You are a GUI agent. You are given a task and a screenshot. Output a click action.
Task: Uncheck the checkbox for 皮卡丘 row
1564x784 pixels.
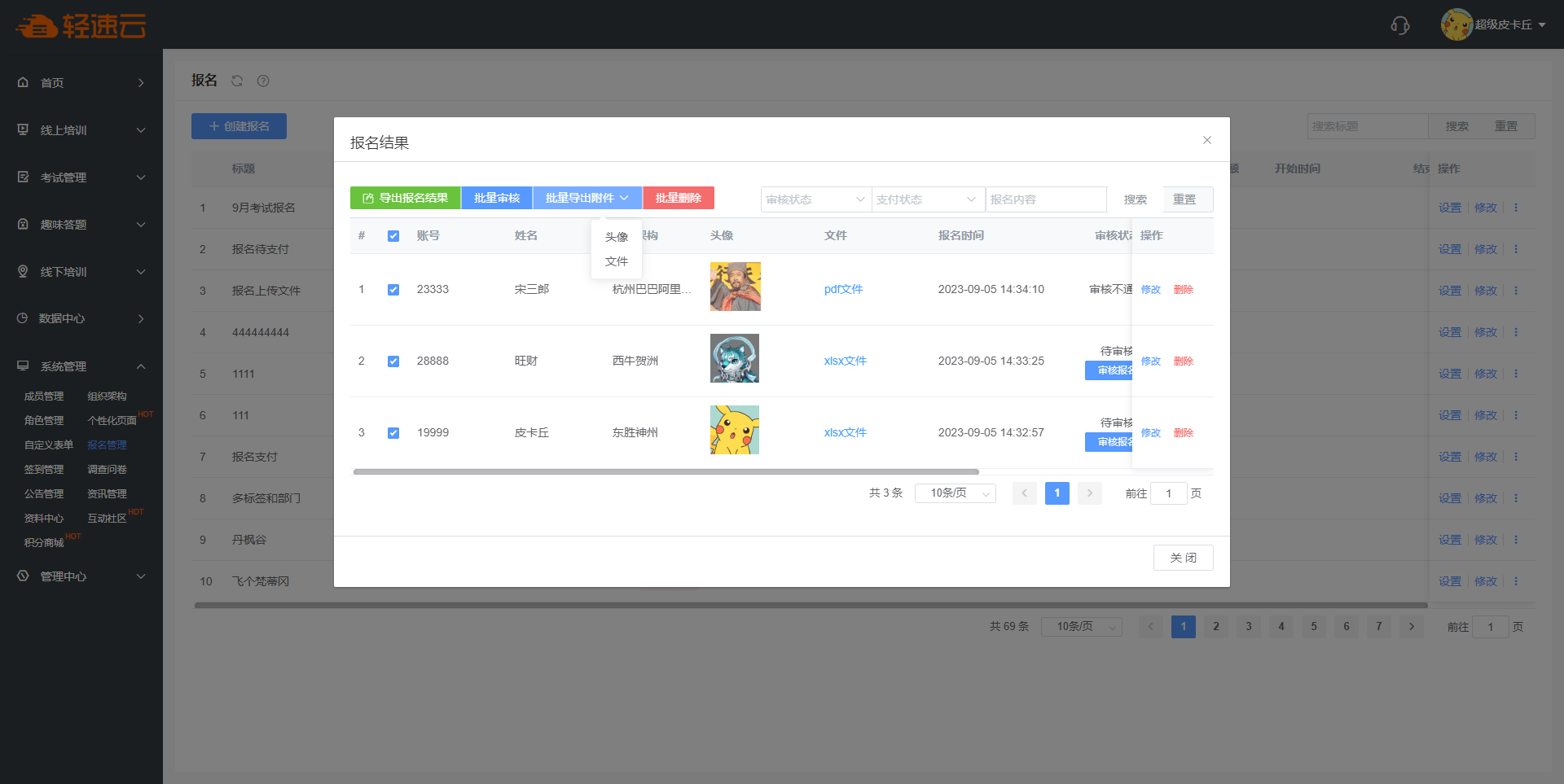tap(393, 433)
